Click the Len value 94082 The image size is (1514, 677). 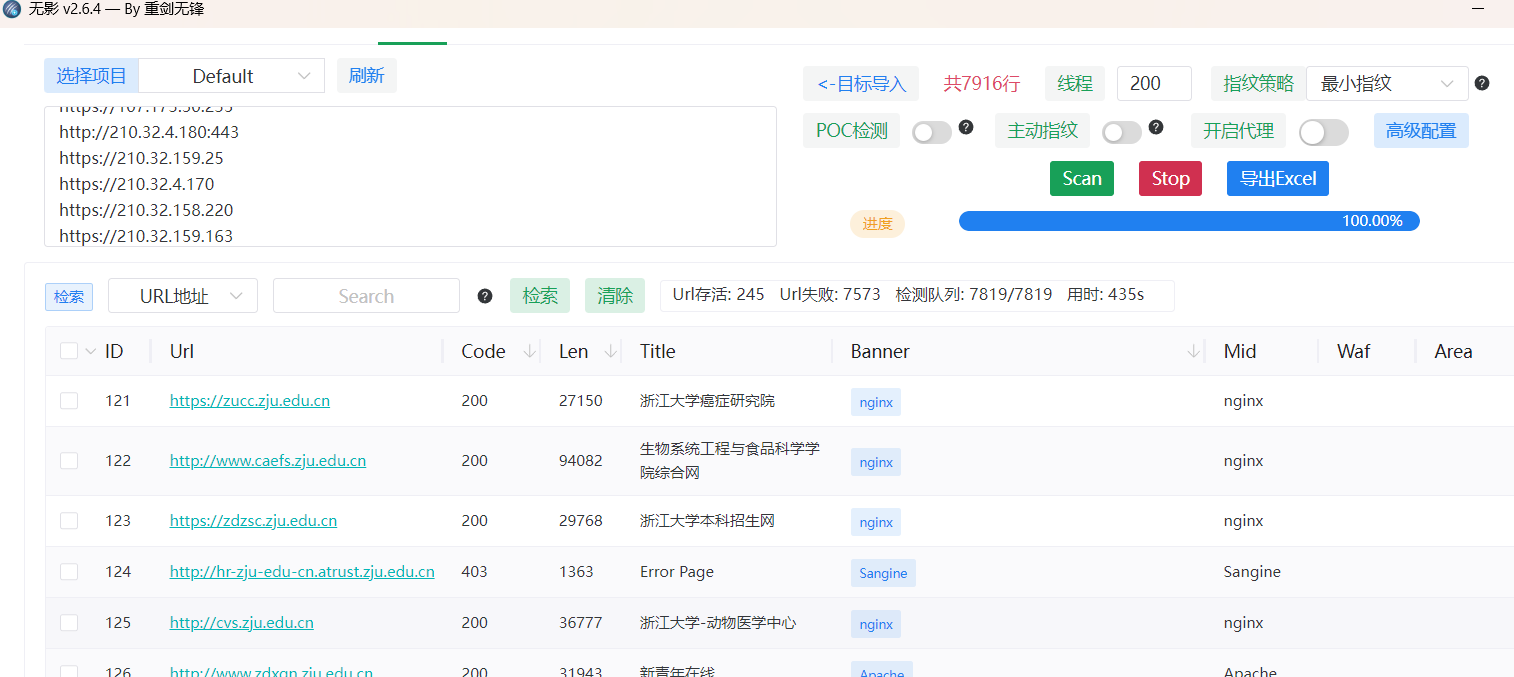click(x=581, y=461)
